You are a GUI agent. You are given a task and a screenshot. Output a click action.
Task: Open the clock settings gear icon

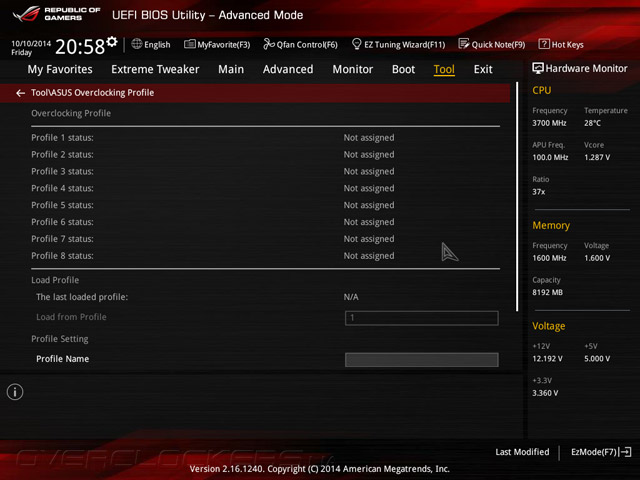(112, 41)
